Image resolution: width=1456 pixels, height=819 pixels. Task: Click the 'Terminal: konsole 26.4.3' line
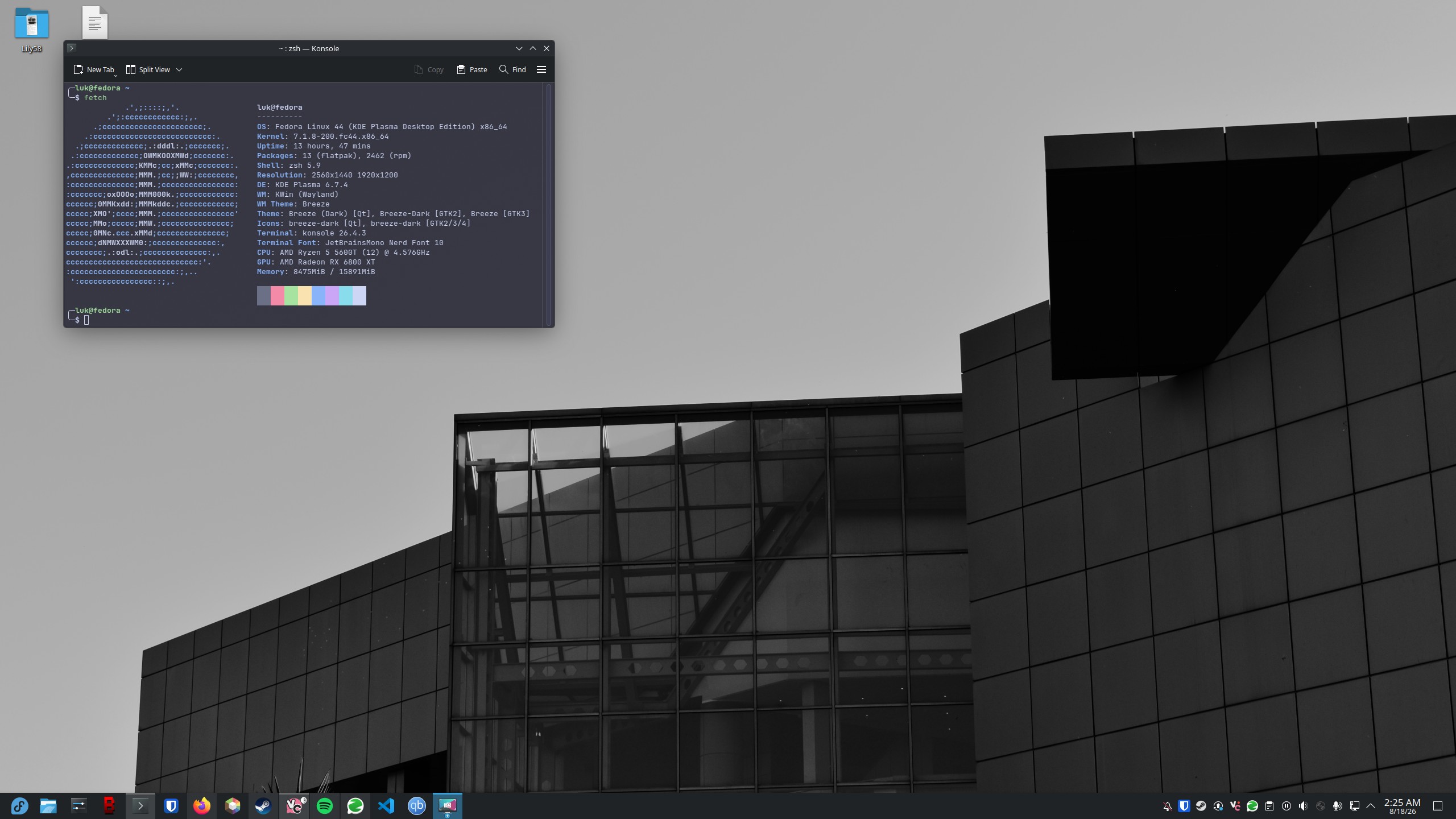click(x=311, y=233)
